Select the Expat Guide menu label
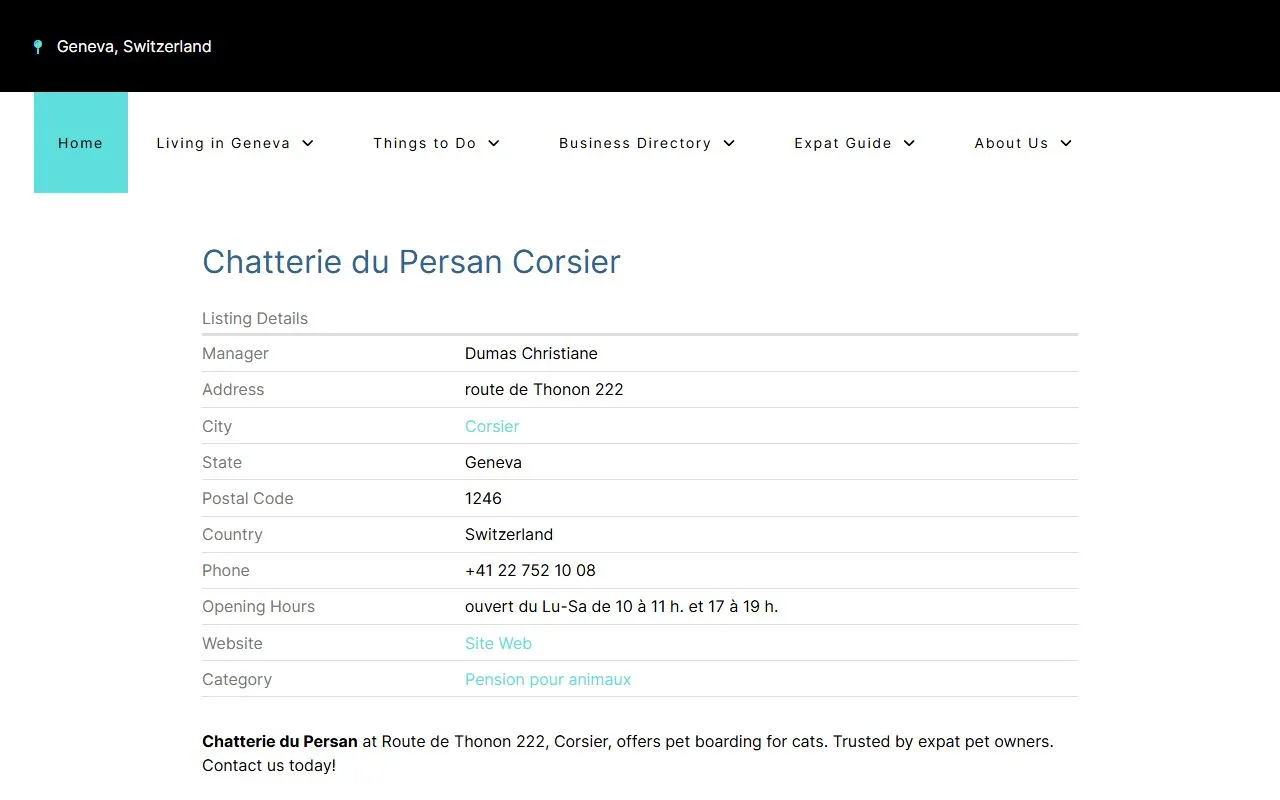 pyautogui.click(x=842, y=143)
